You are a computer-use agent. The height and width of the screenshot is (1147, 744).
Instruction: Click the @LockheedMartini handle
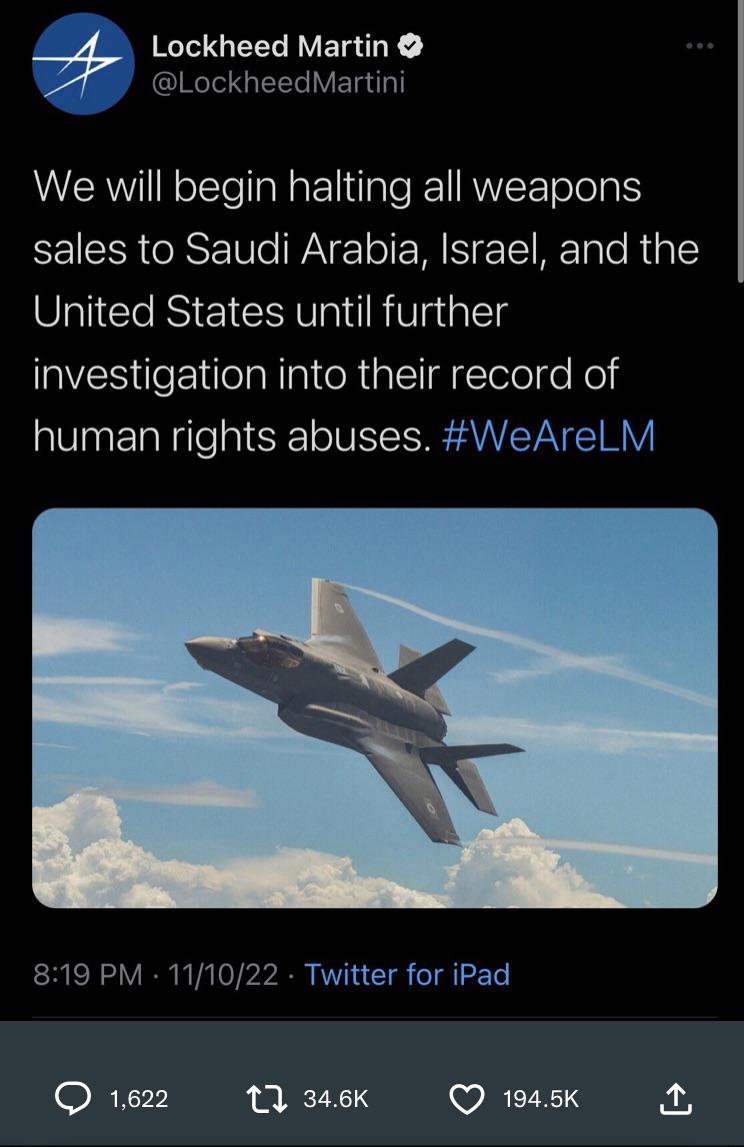click(278, 82)
